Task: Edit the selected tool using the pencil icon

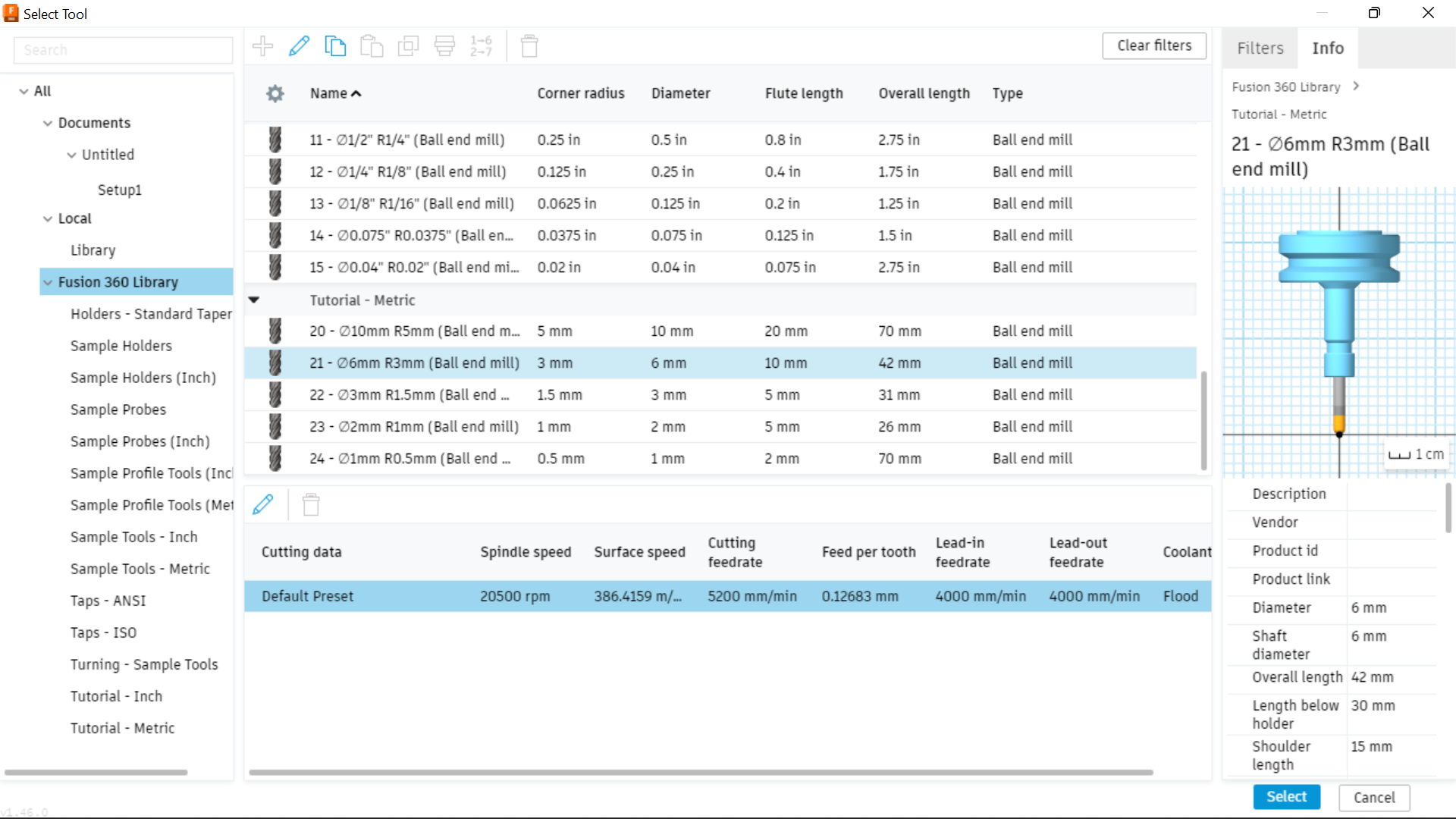Action: pos(299,45)
